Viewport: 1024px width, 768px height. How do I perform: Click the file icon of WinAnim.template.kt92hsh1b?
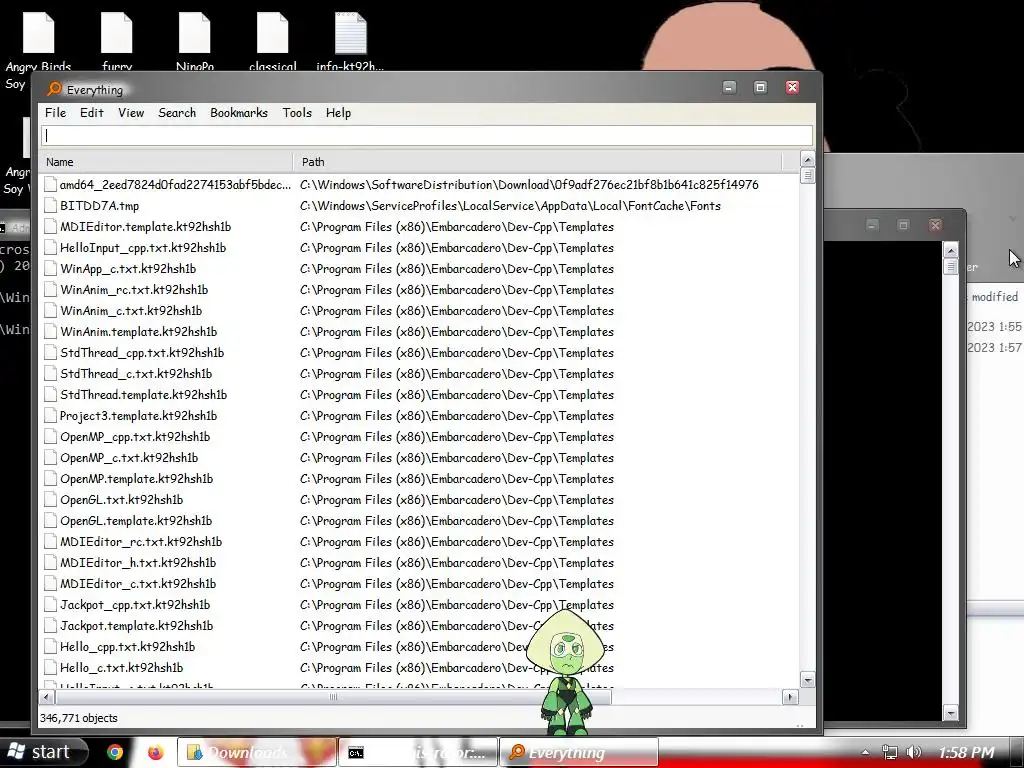click(x=50, y=332)
